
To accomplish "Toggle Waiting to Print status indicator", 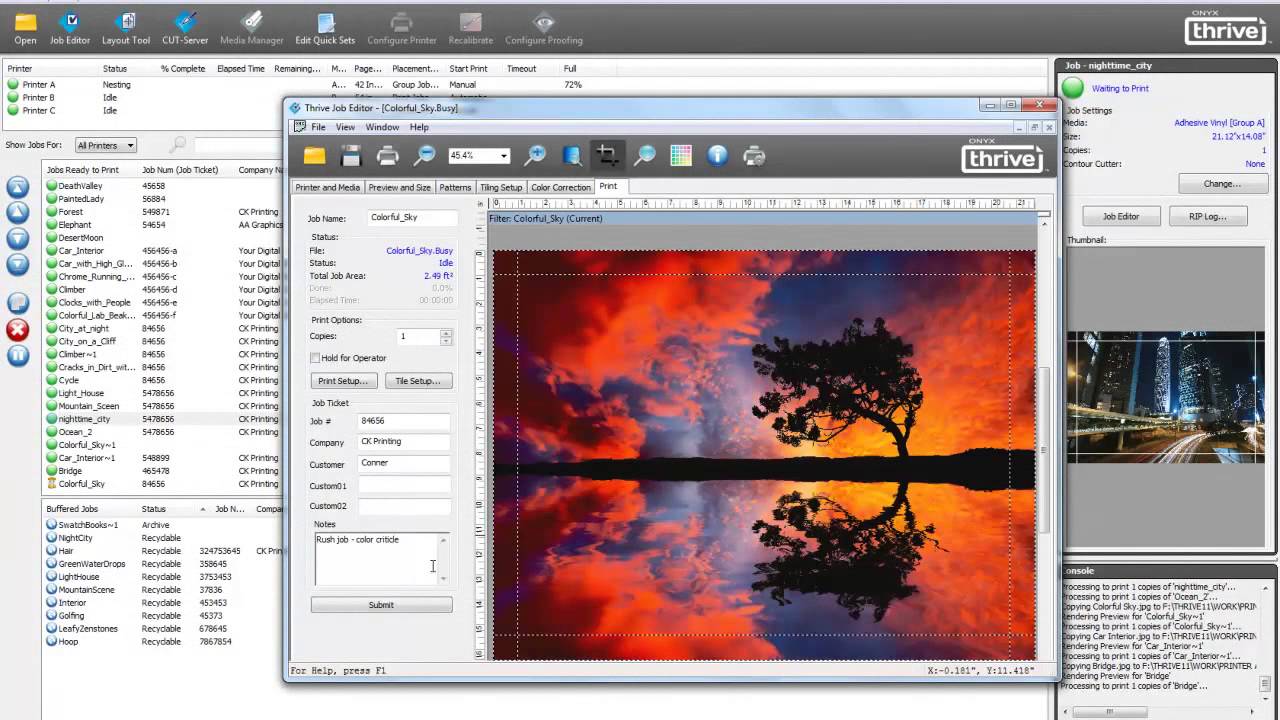I will pyautogui.click(x=1071, y=88).
